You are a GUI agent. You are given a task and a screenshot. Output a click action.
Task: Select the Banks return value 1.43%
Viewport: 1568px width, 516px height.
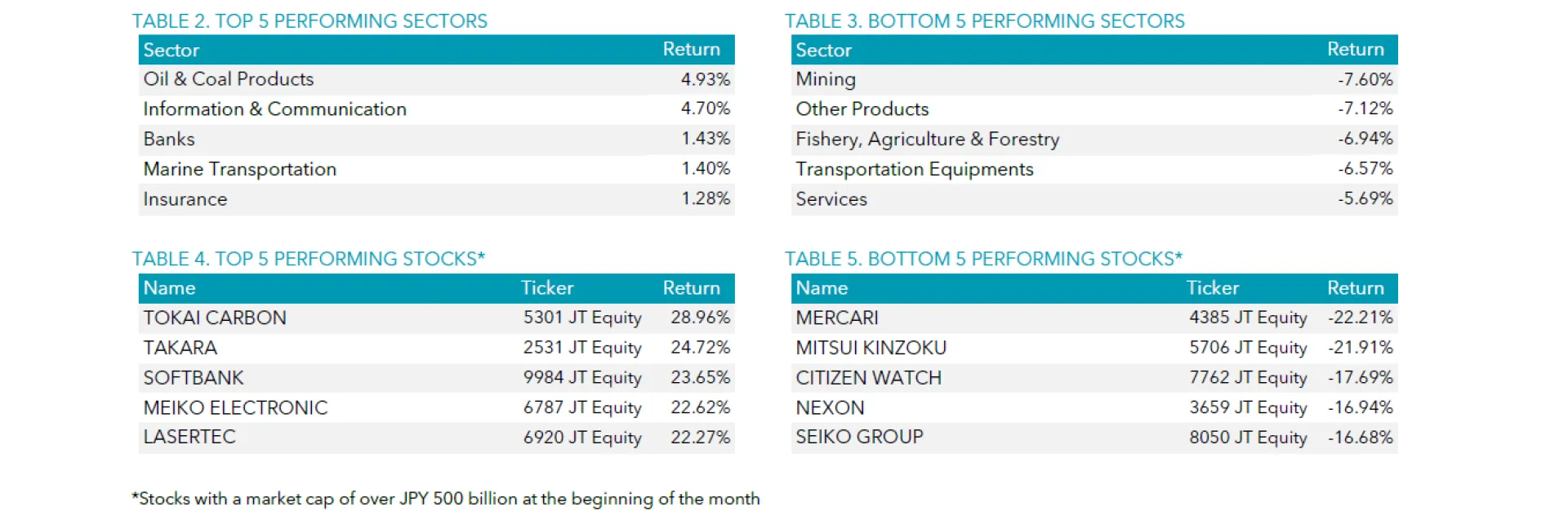click(x=706, y=139)
